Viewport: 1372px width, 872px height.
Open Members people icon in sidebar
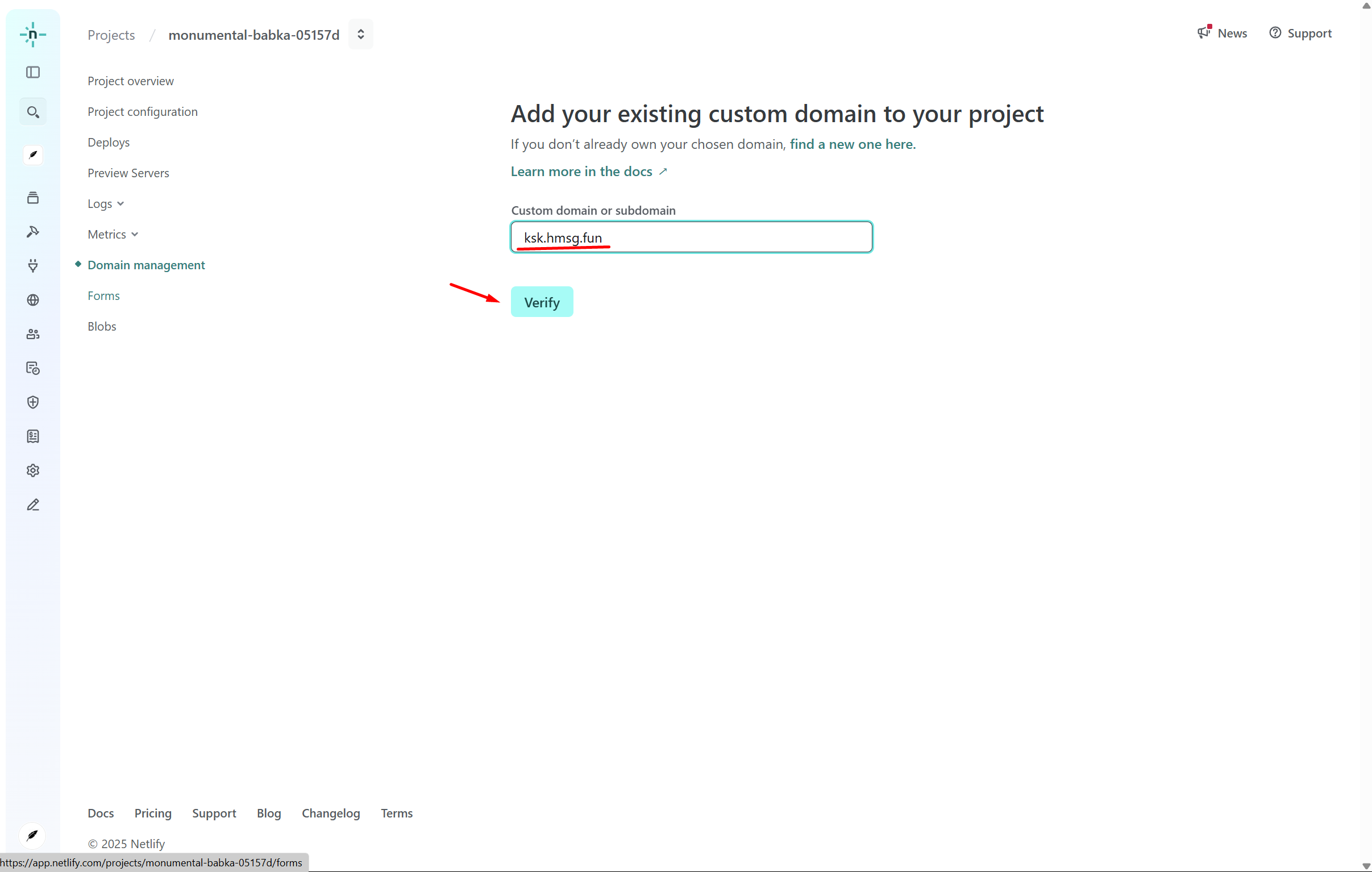point(32,335)
